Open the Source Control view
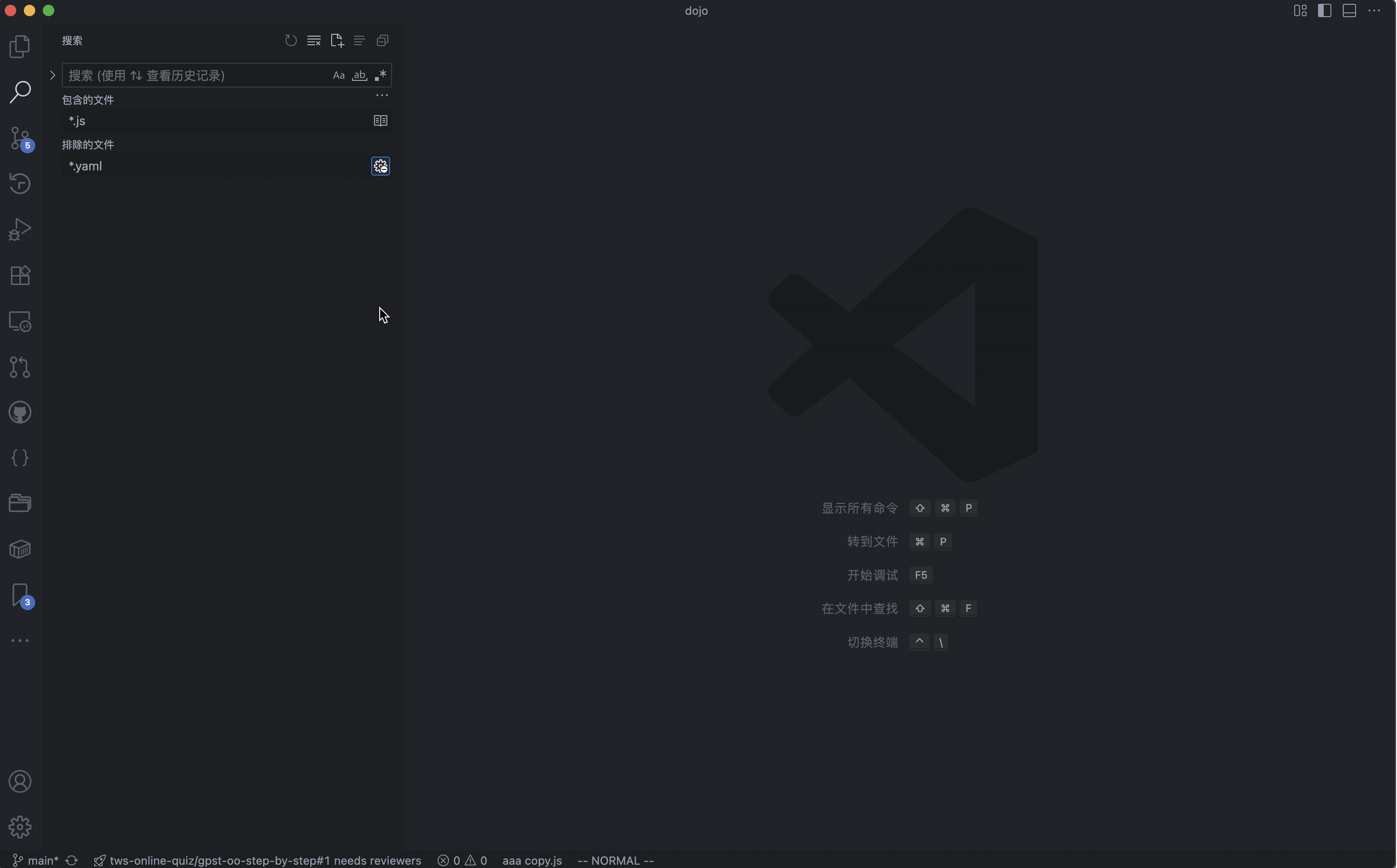 20,138
